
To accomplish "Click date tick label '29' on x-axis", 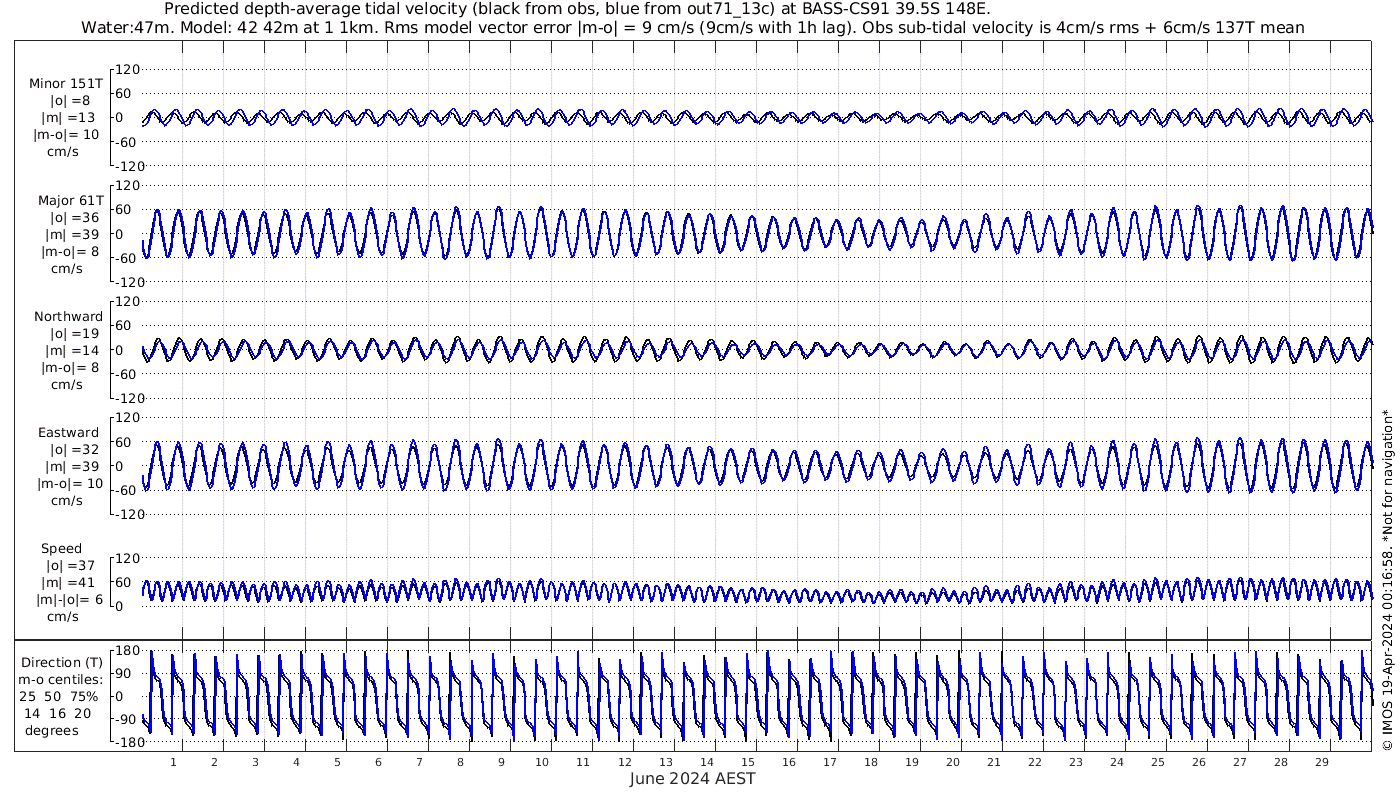I will pyautogui.click(x=1321, y=762).
